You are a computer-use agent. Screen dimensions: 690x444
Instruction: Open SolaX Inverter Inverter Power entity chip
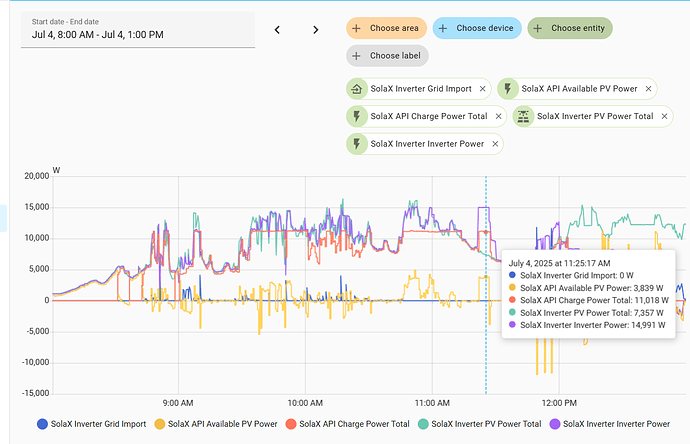(427, 144)
